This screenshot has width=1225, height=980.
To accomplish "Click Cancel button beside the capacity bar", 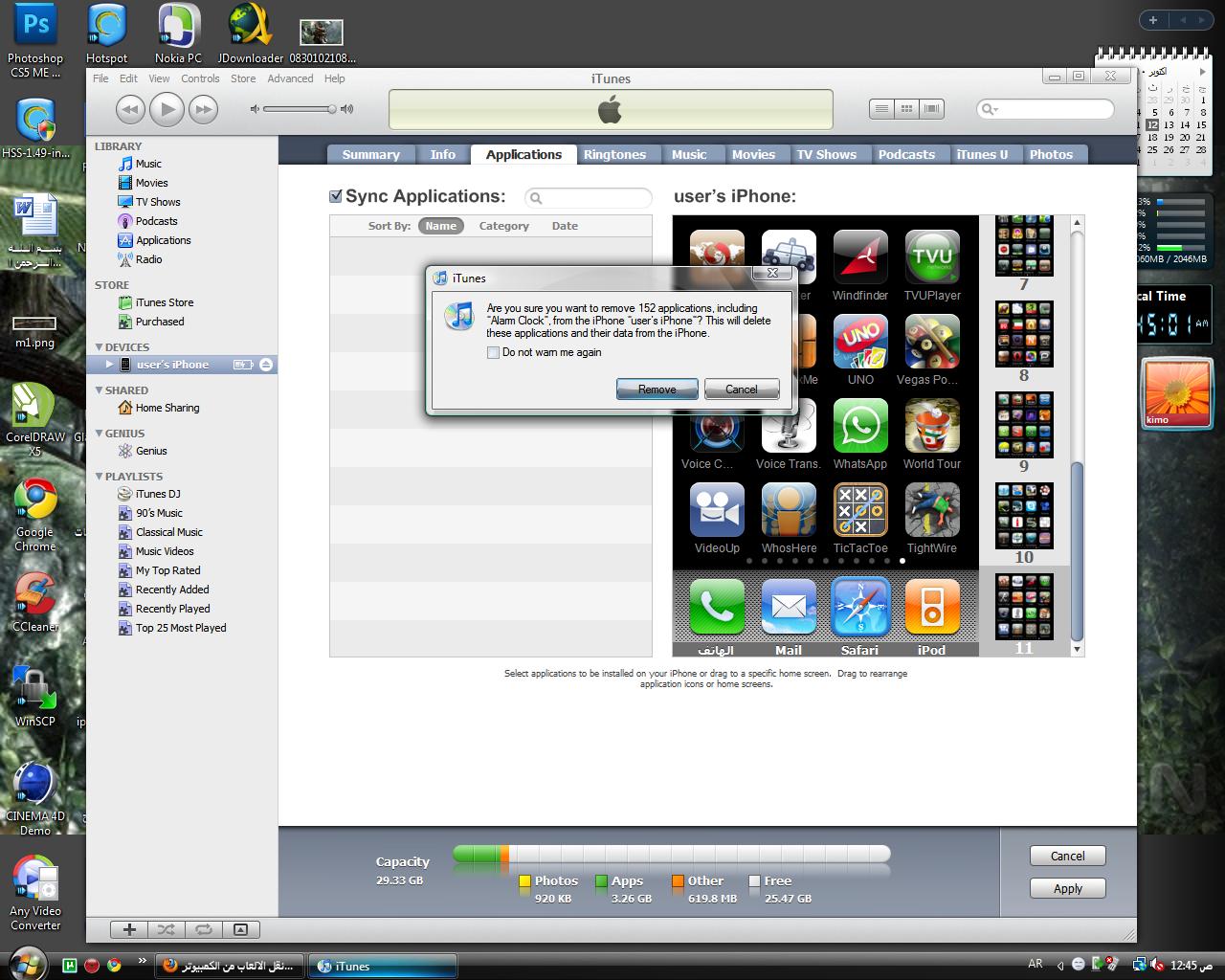I will pyautogui.click(x=1068, y=856).
